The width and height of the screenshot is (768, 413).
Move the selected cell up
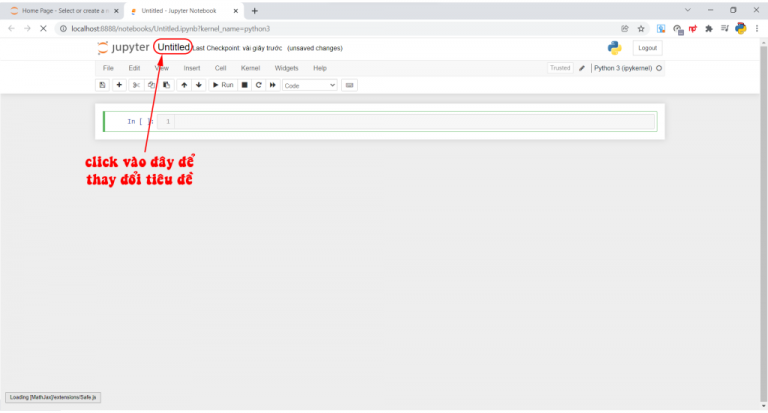(184, 85)
